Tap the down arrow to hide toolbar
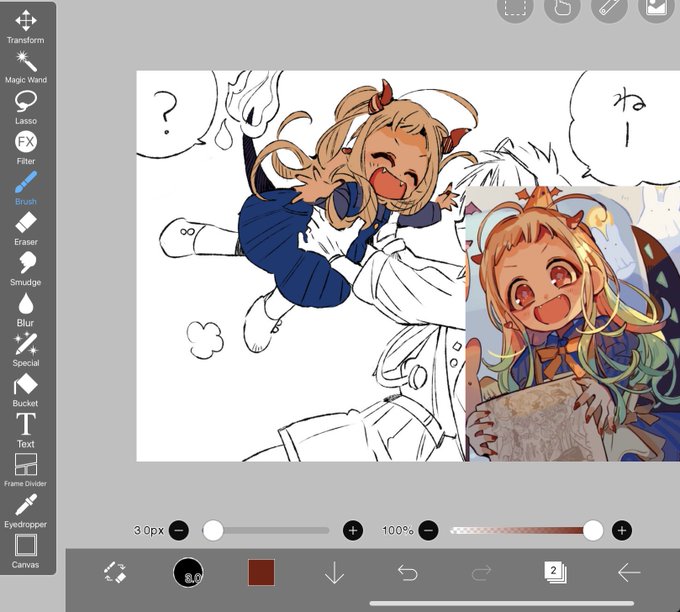 coord(334,573)
